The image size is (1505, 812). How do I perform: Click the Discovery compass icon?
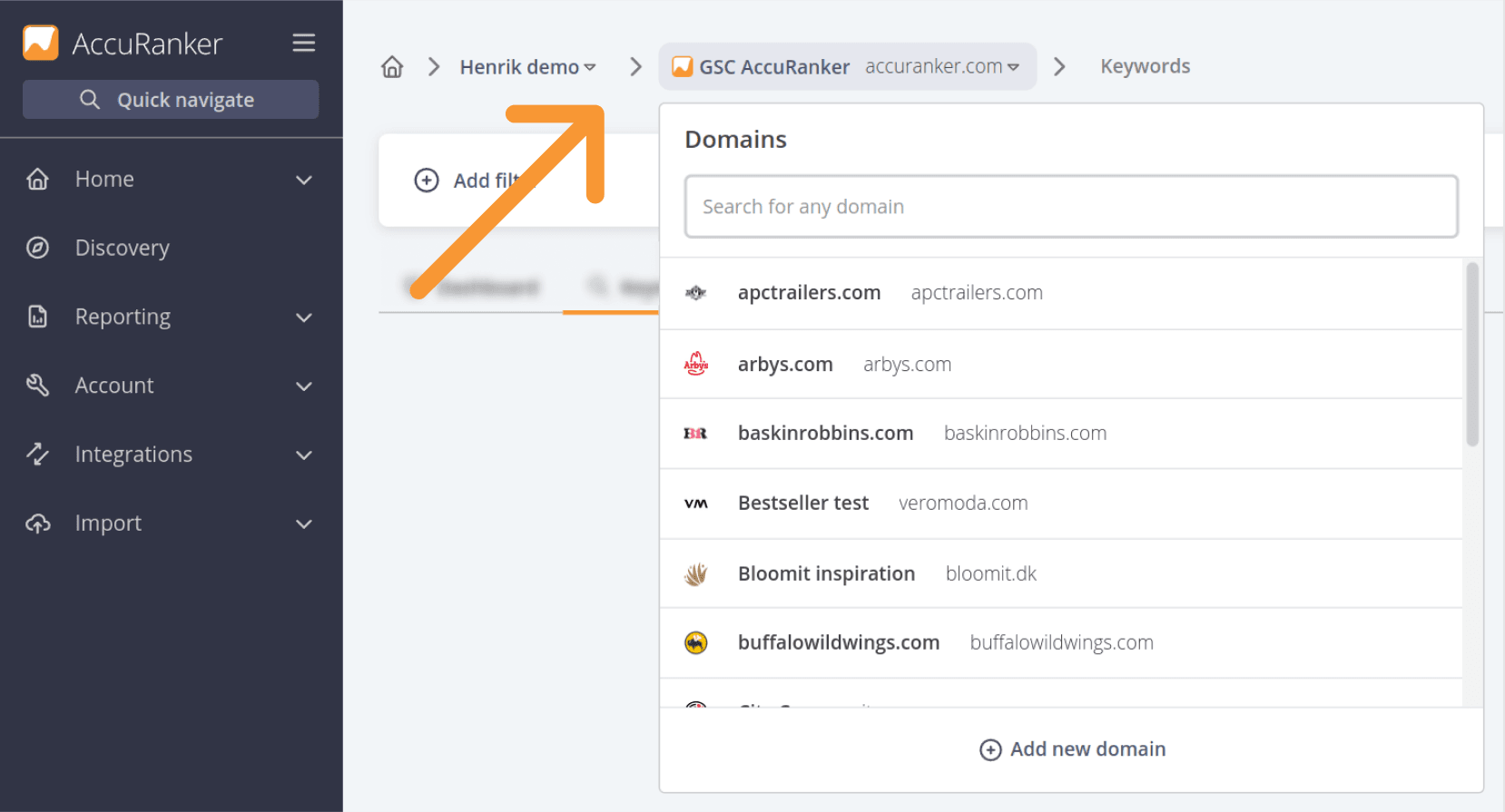point(37,248)
